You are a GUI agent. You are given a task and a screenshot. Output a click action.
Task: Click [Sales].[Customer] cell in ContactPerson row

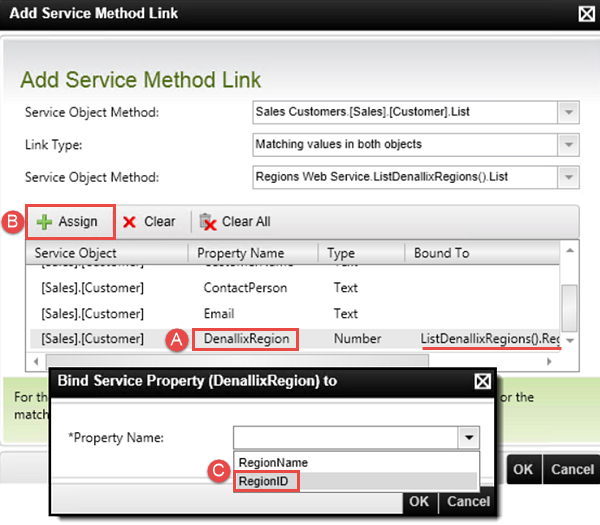click(93, 288)
